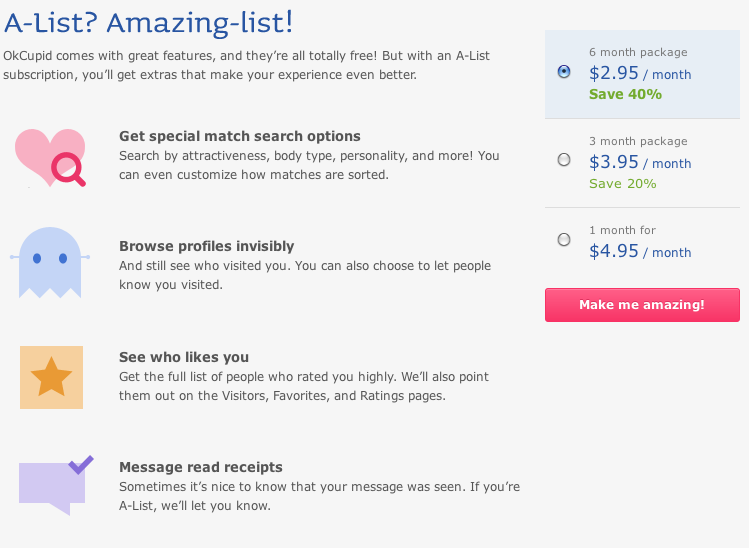749x548 pixels.
Task: Click the $2.95 / month price
Action: tap(640, 73)
